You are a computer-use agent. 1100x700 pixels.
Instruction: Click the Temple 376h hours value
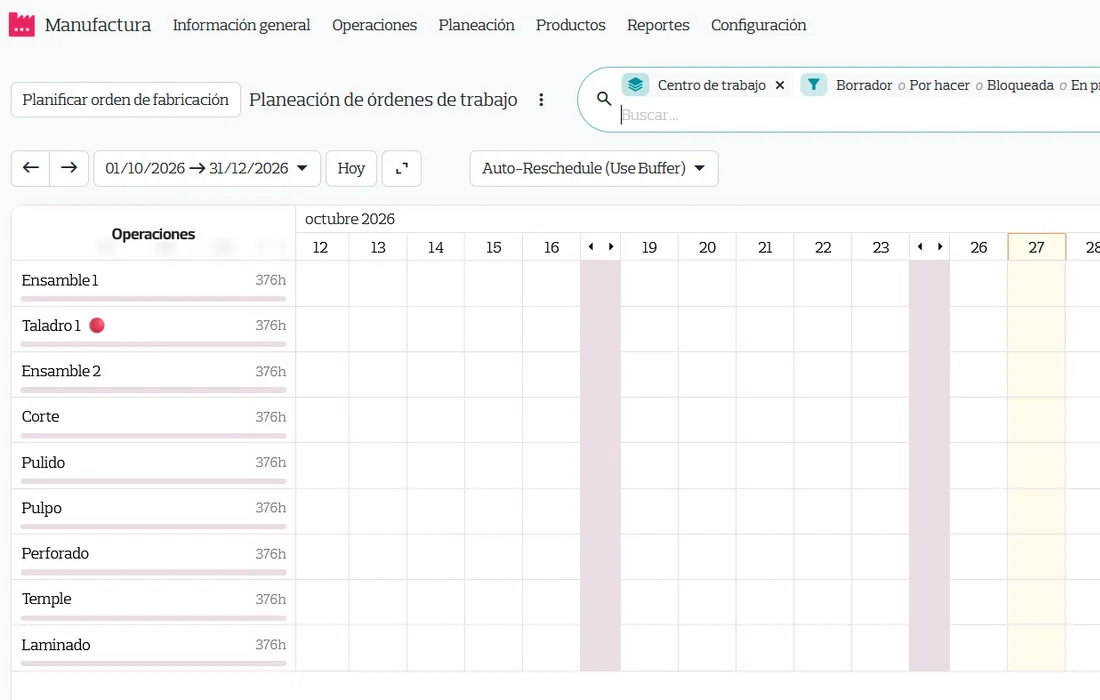(x=271, y=599)
